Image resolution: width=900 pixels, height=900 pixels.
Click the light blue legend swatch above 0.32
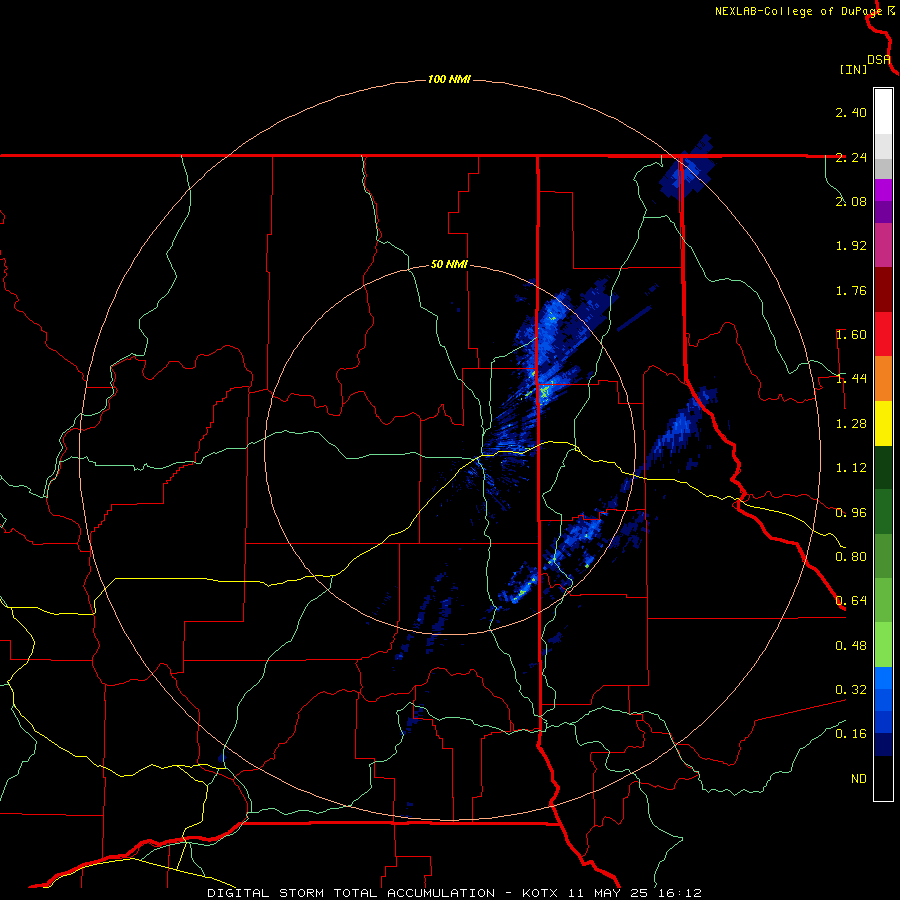[883, 678]
